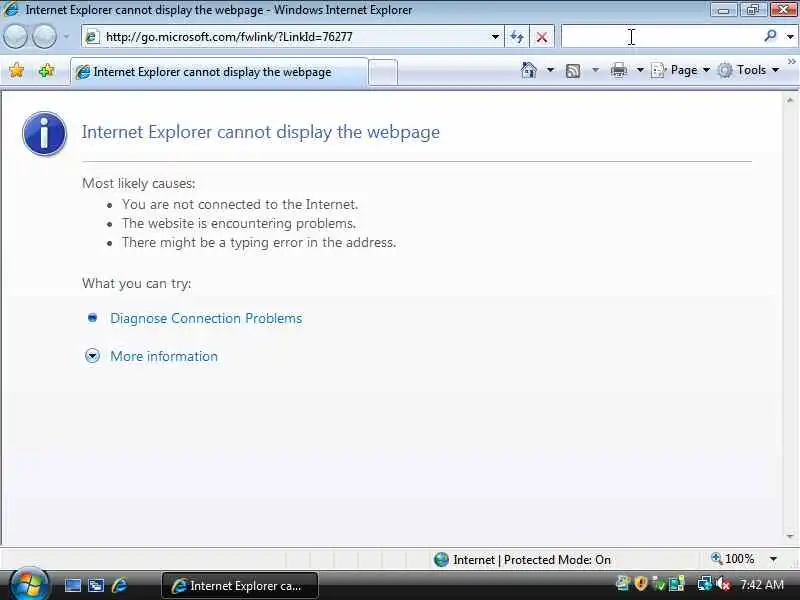Open the Favorites Center star icon
Viewport: 800px width, 600px height.
click(x=16, y=70)
